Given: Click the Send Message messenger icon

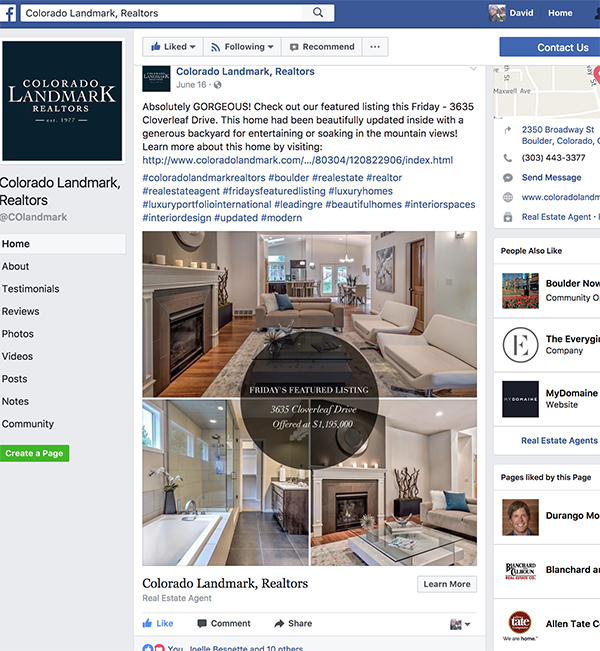Looking at the screenshot, I should point(508,178).
